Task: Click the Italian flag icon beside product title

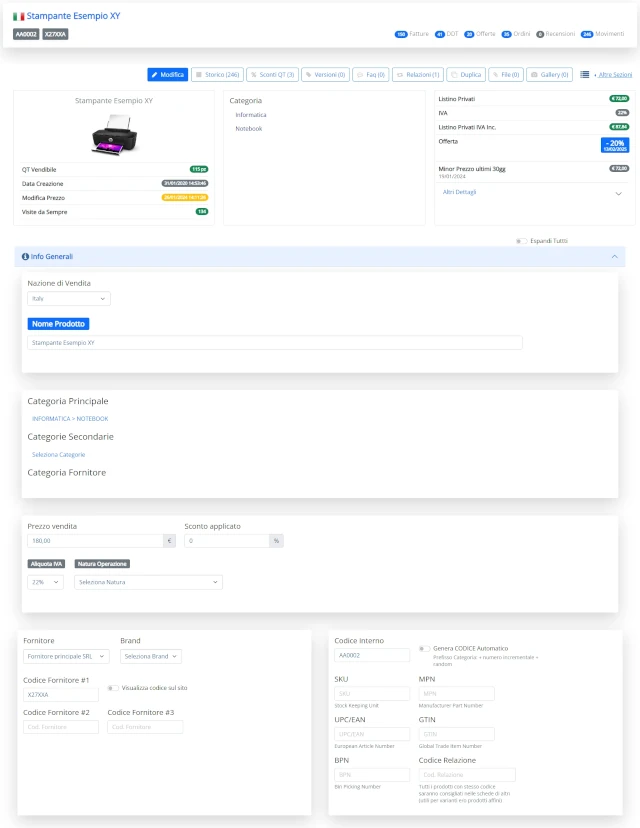Action: coord(18,16)
